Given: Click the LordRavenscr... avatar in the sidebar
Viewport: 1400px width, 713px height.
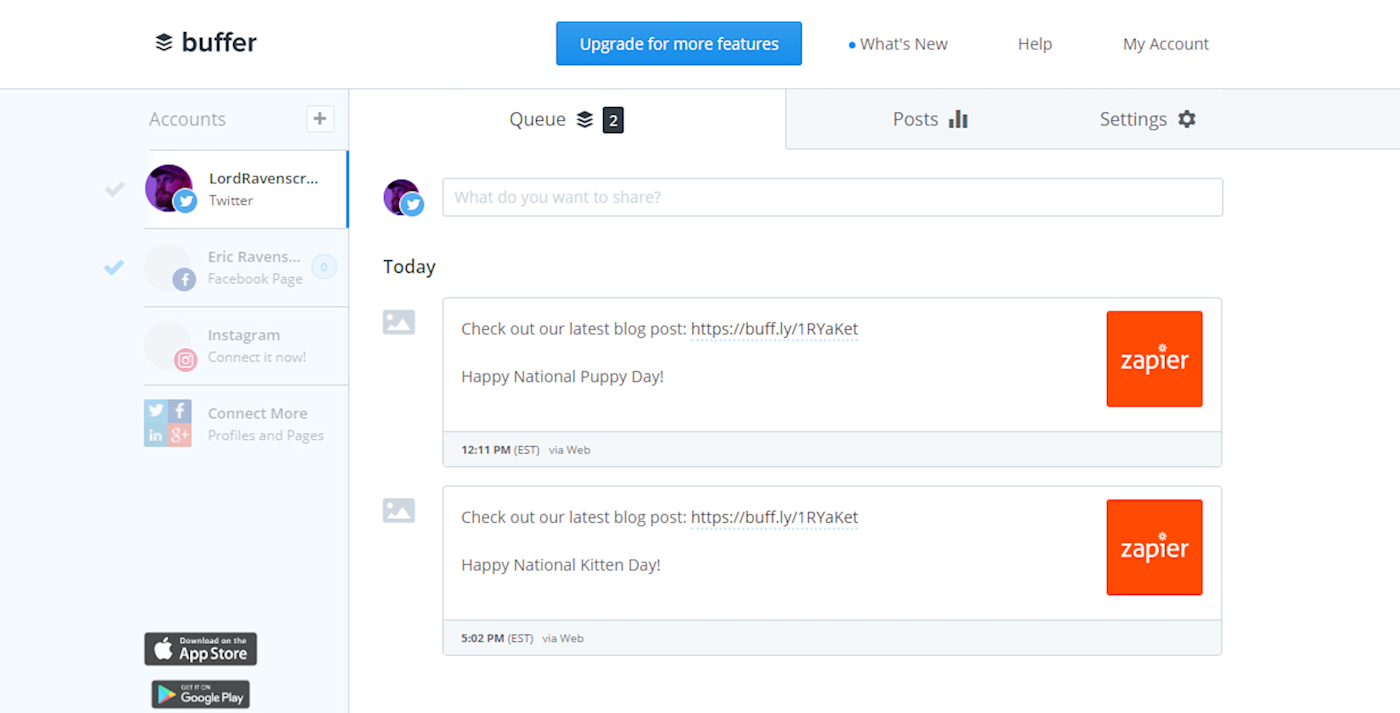Looking at the screenshot, I should click(x=169, y=188).
